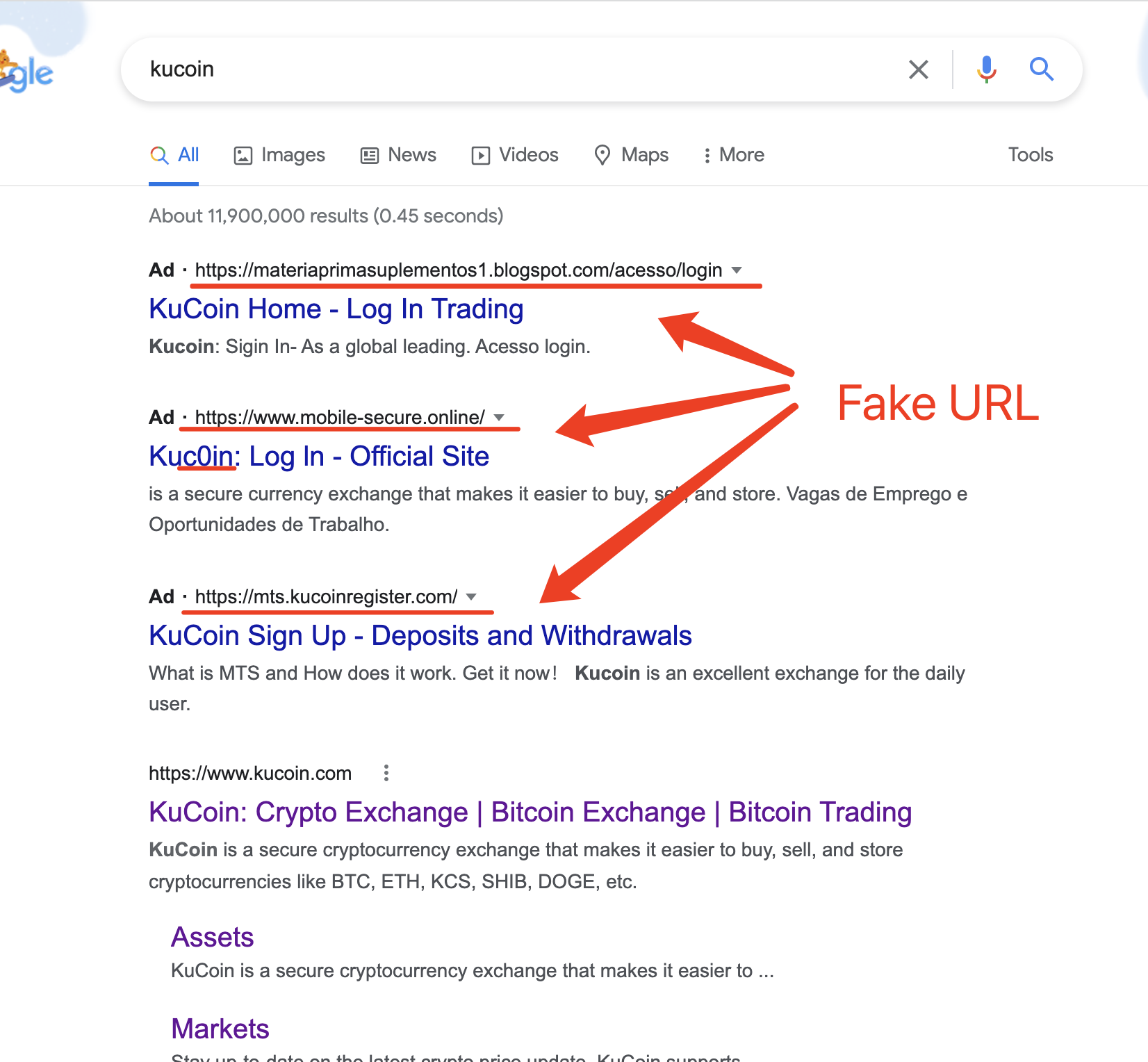Open the Tools menu
1148x1062 pixels.
coord(1031,155)
